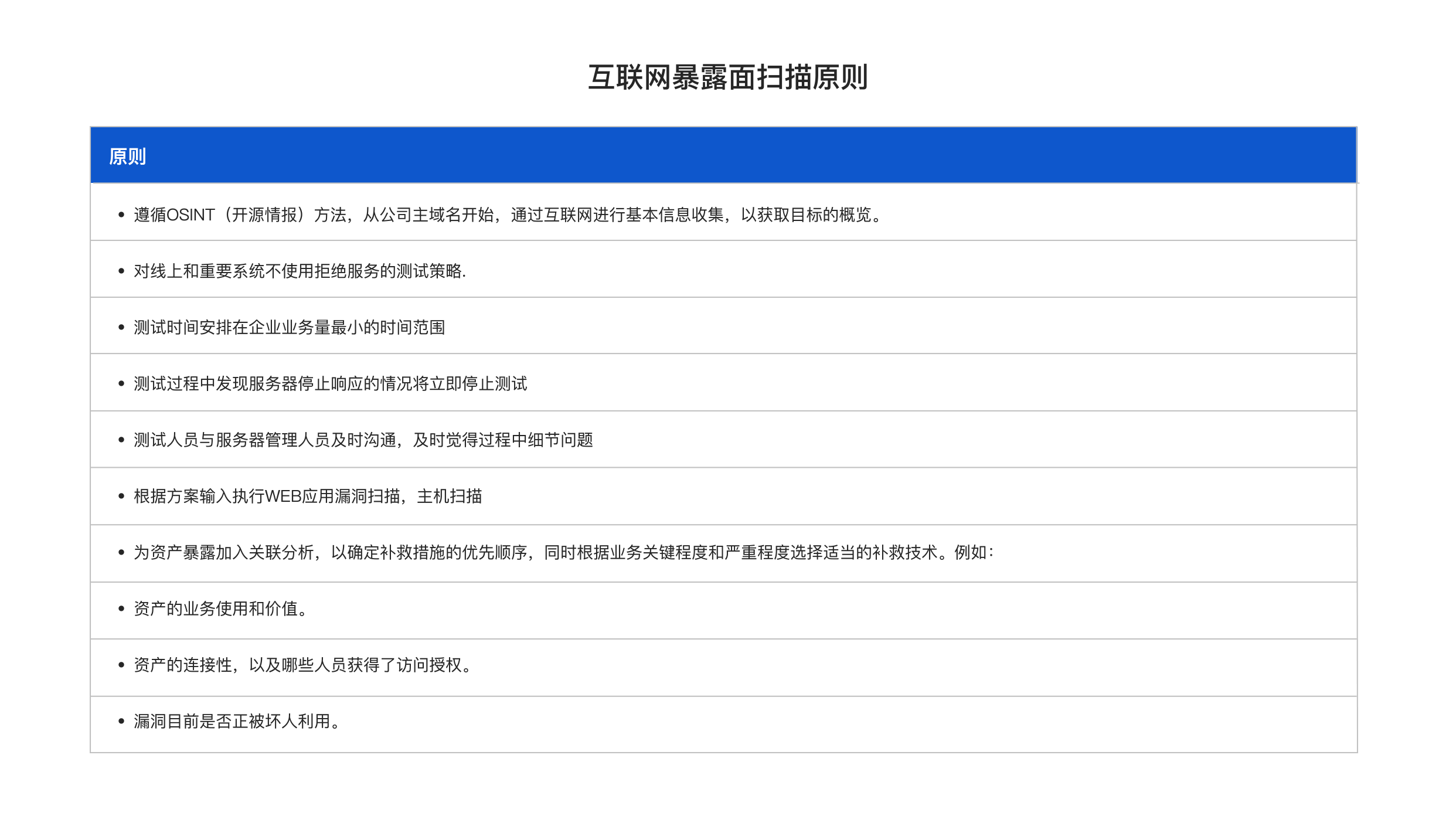
Task: Click the text 以获取目标的概览
Action: pos(806,215)
